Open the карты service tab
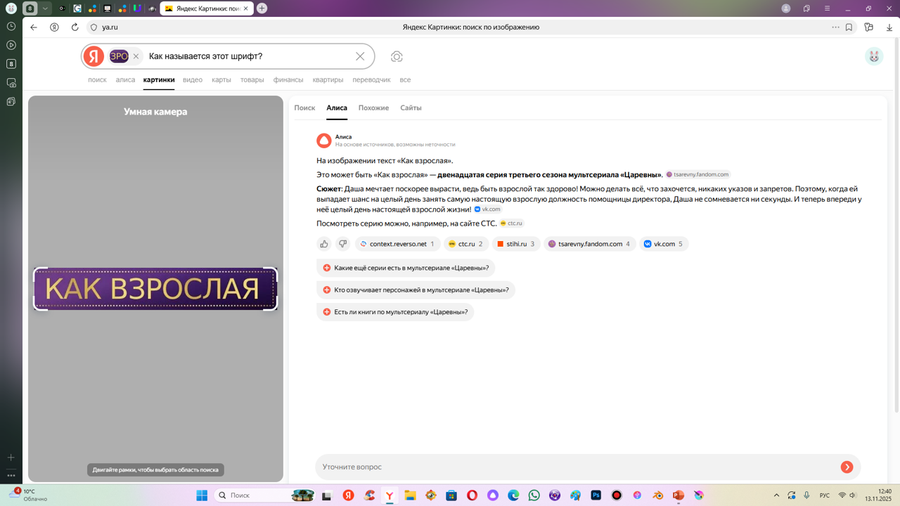Viewport: 900px width, 506px height. (x=221, y=80)
